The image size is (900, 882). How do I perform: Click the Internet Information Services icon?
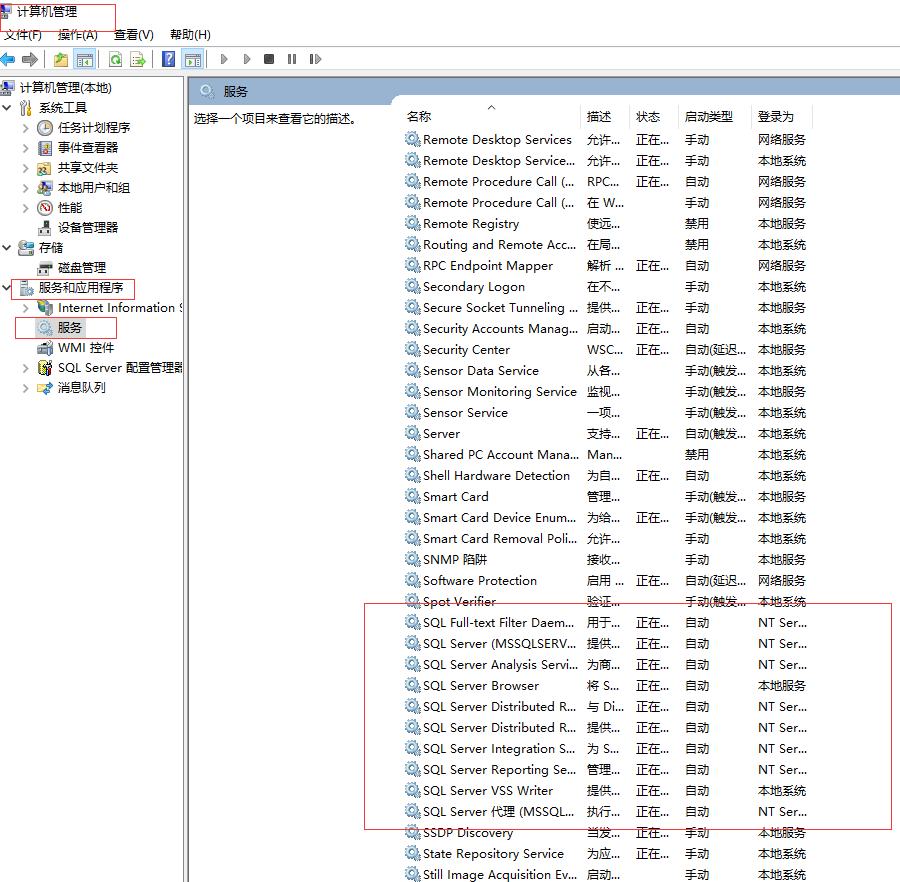[x=45, y=308]
